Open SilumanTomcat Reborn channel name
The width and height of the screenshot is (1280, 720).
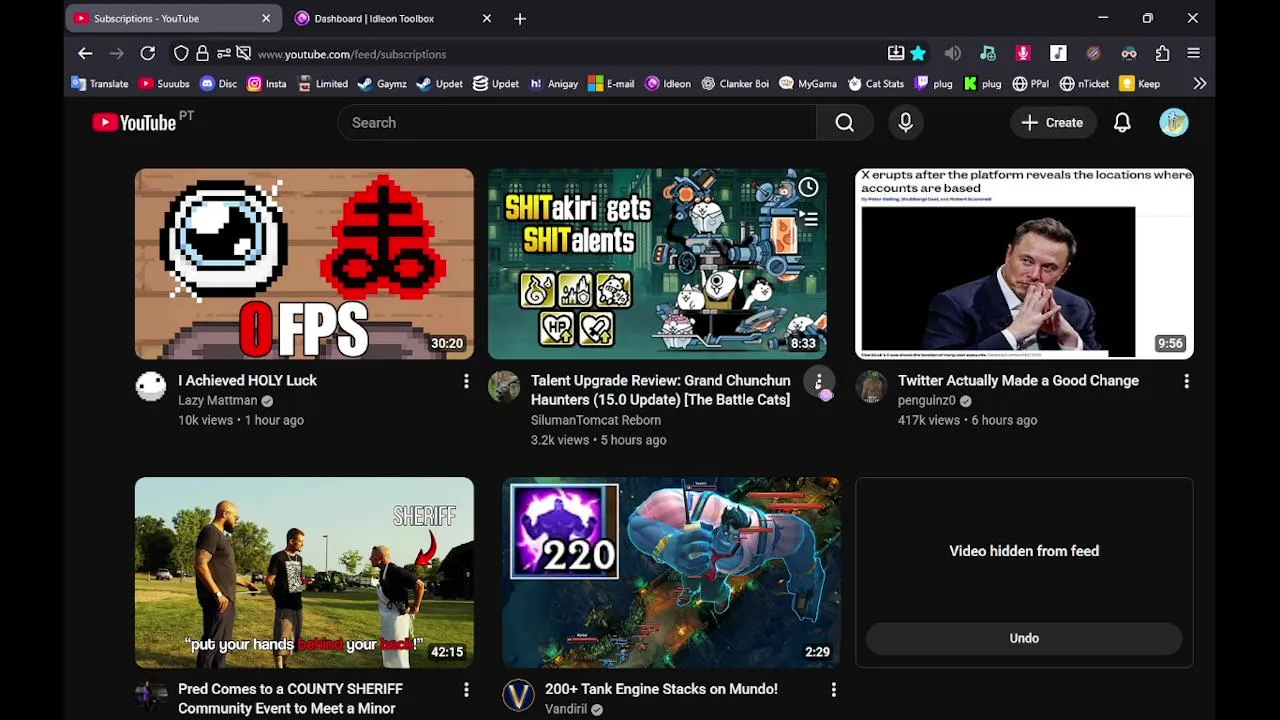tap(595, 420)
